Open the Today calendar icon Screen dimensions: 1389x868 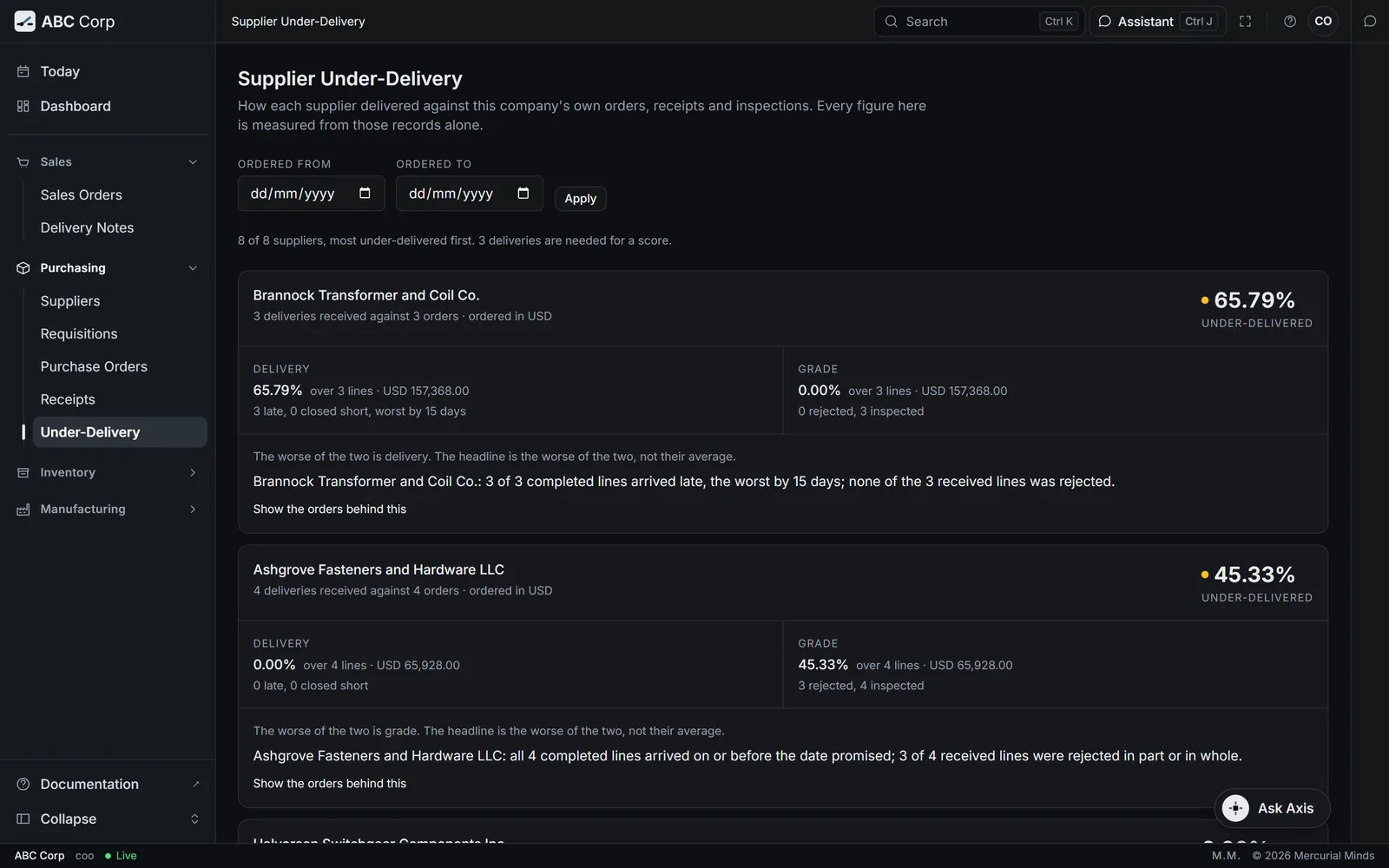[x=23, y=71]
